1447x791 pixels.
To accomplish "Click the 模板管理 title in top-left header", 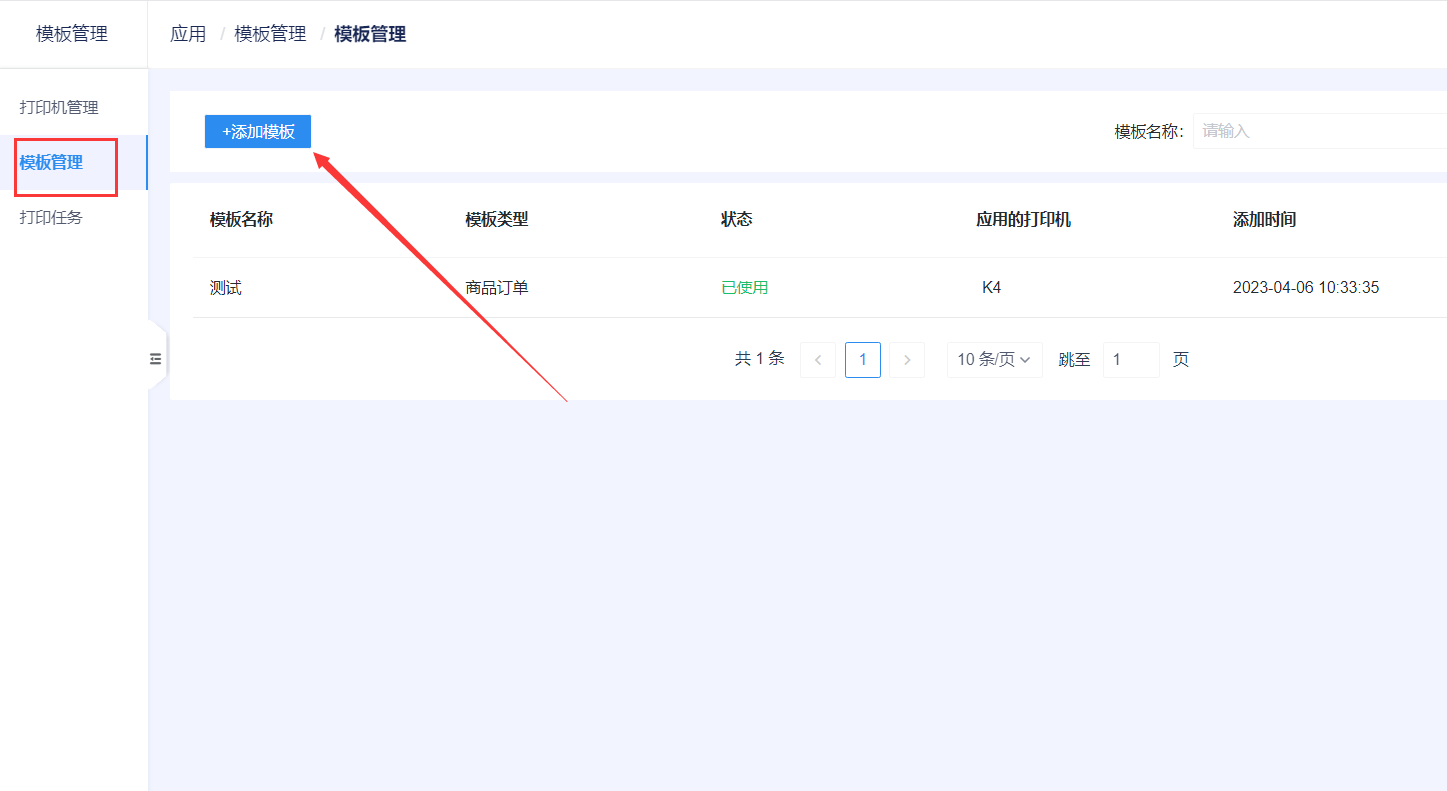I will tap(72, 34).
